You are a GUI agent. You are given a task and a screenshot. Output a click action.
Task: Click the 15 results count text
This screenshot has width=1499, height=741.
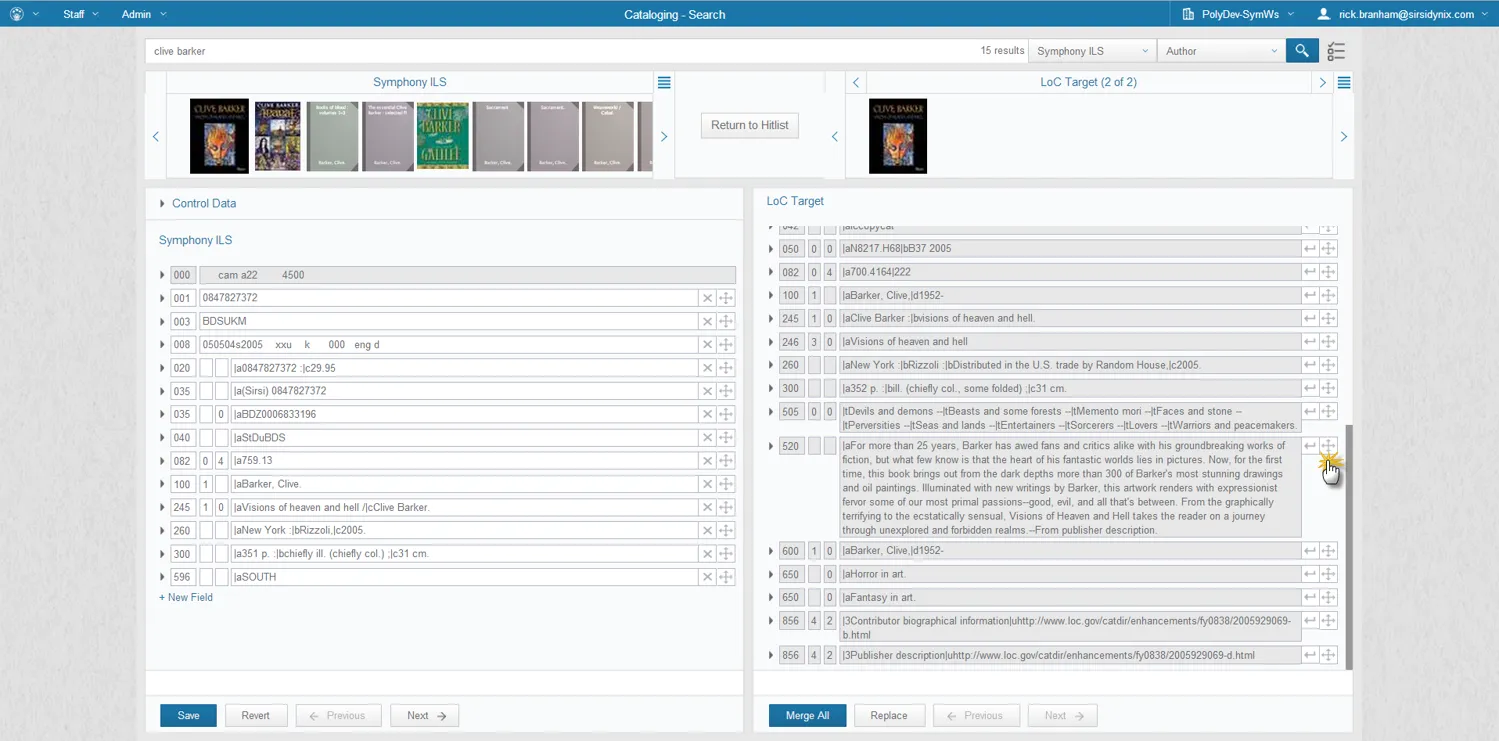click(1002, 51)
